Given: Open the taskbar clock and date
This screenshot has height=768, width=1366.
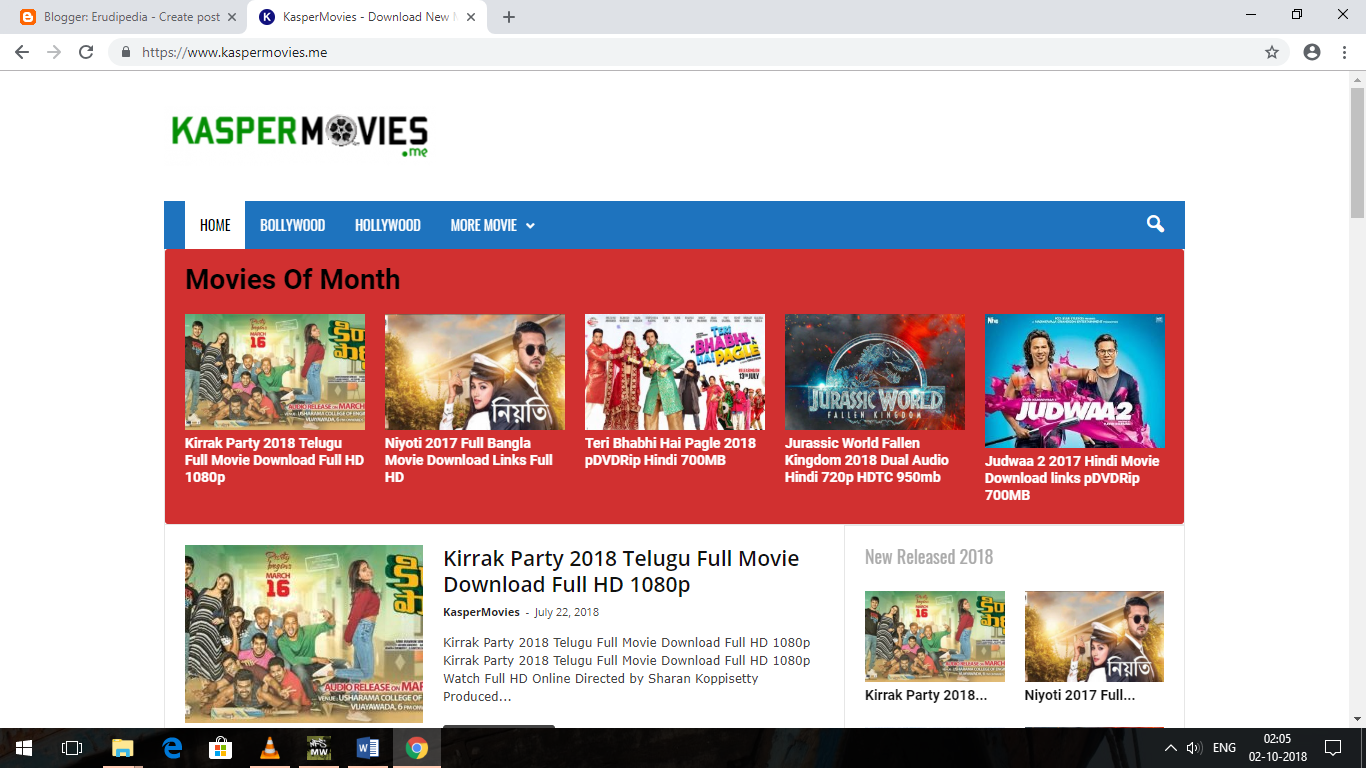Looking at the screenshot, I should tap(1277, 748).
